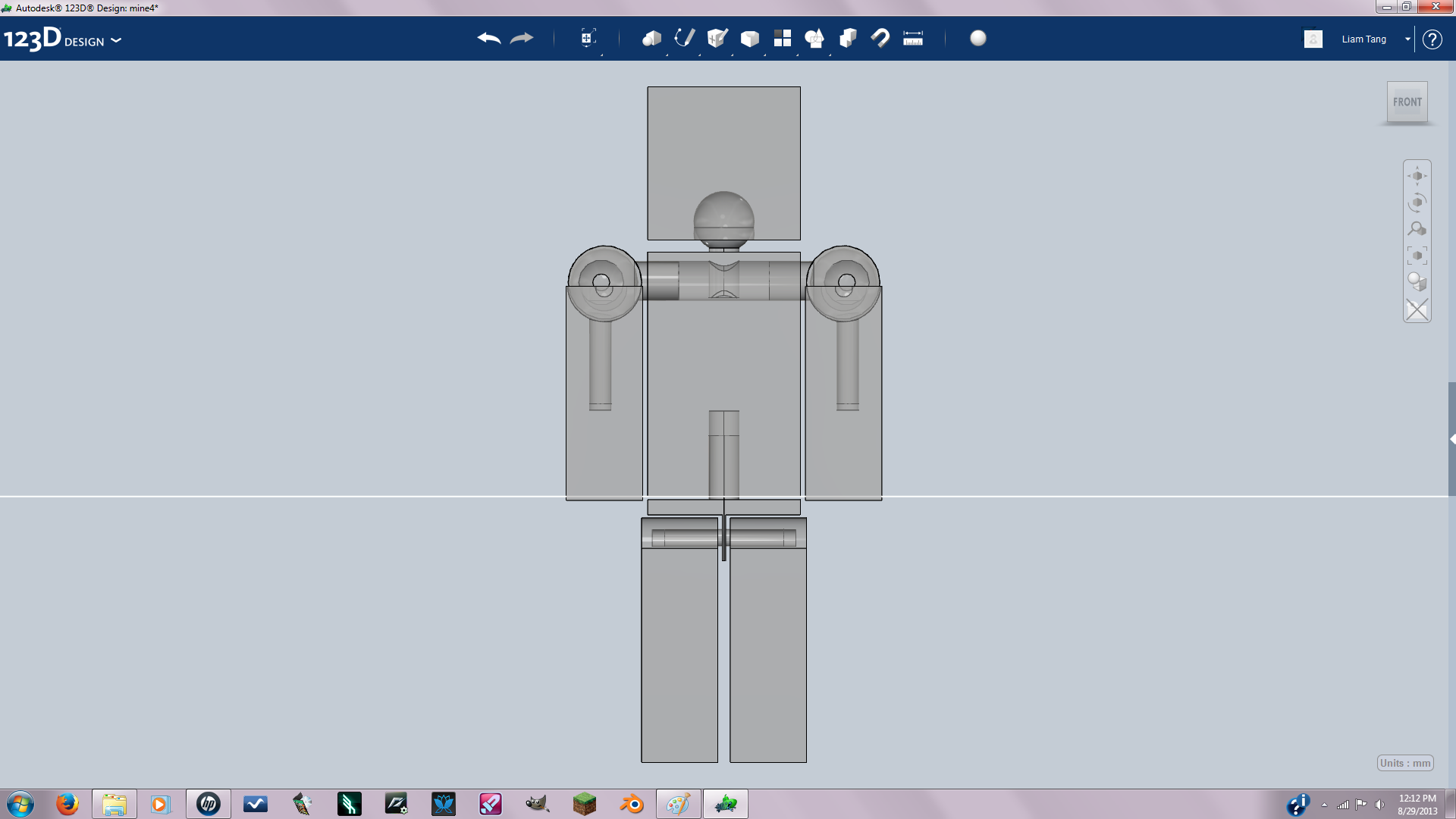Open Blender from the taskbar
Viewport: 1456px width, 819px height.
[632, 804]
